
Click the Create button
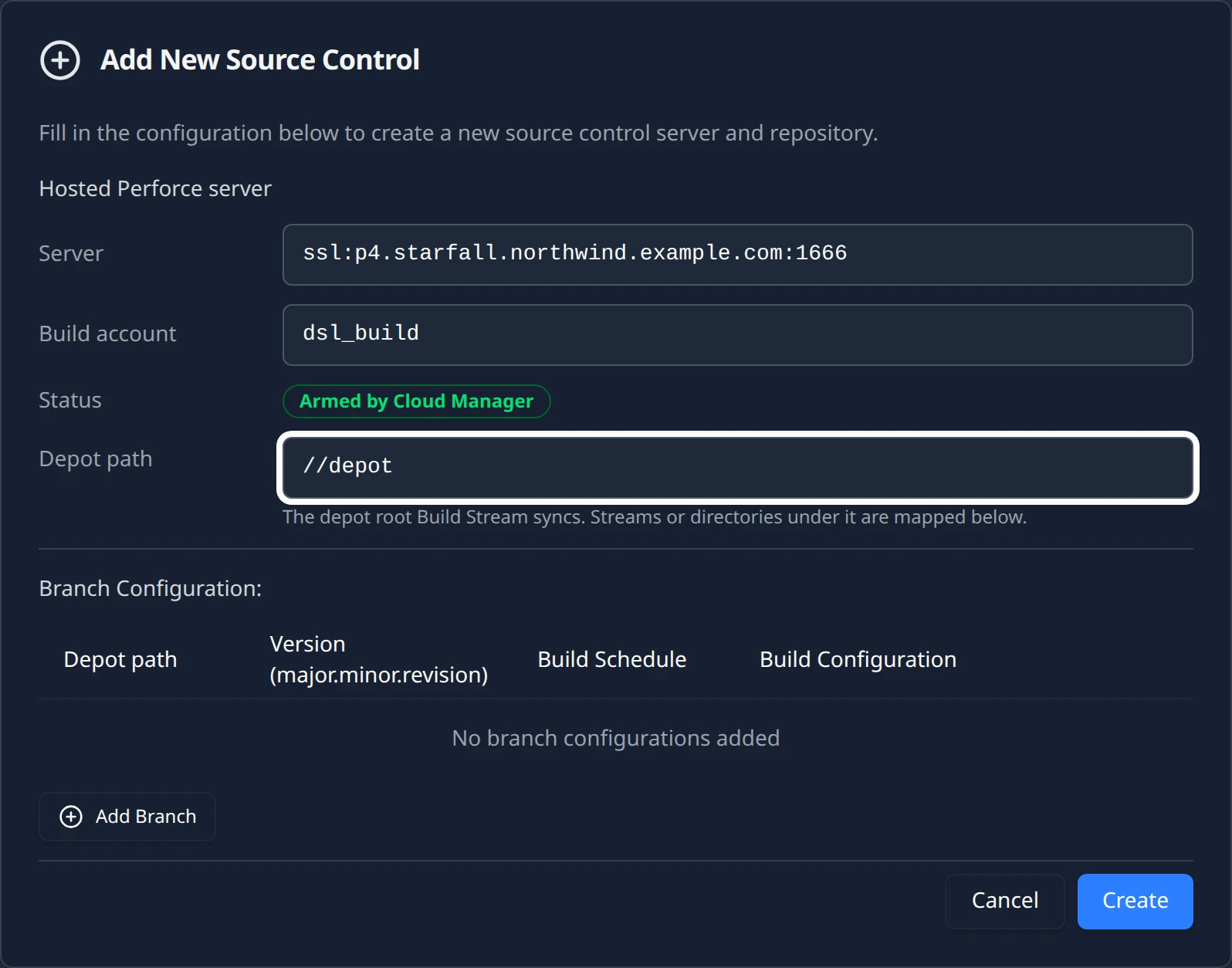point(1135,901)
